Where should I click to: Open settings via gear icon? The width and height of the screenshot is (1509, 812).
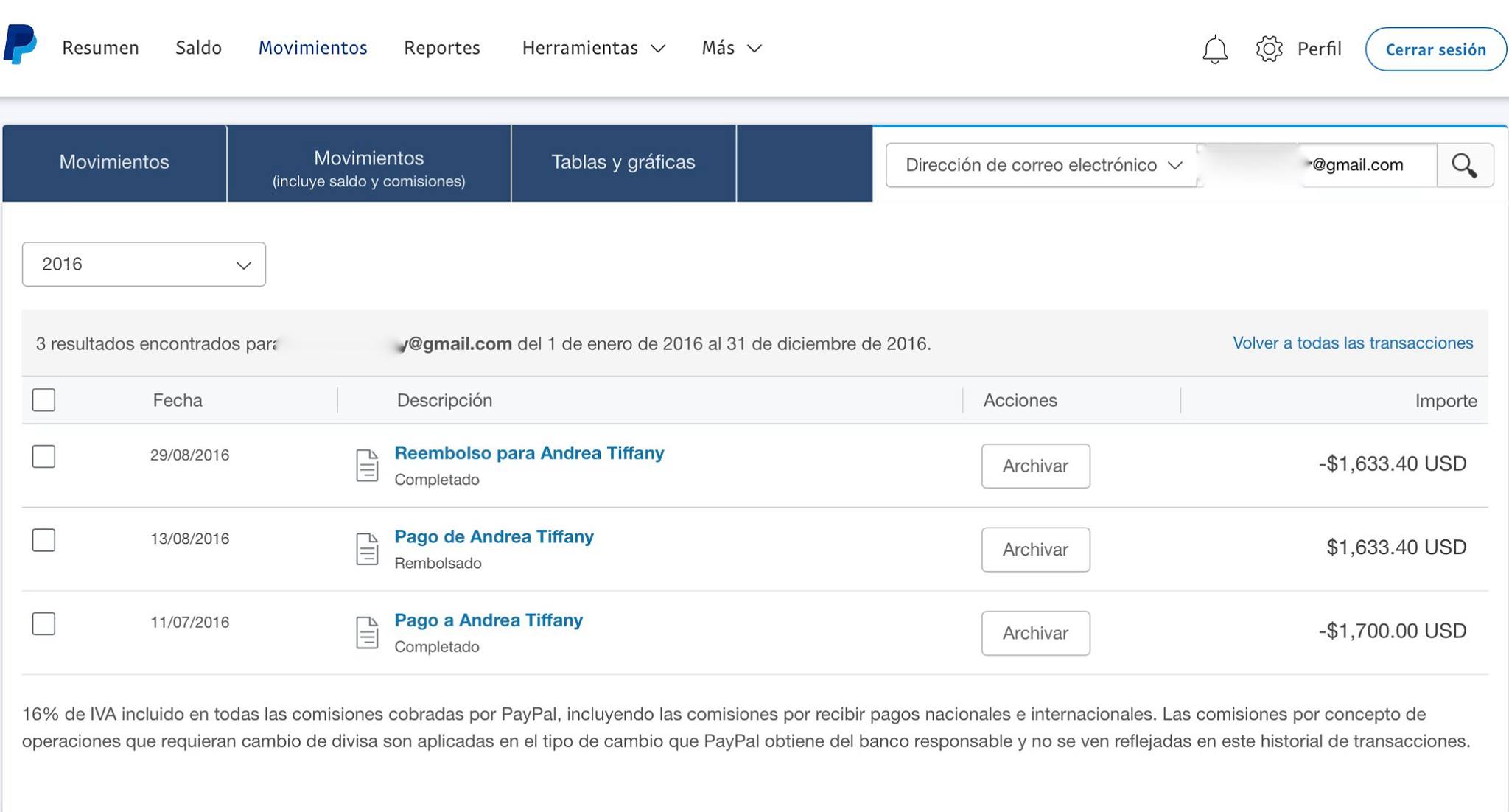click(1269, 49)
